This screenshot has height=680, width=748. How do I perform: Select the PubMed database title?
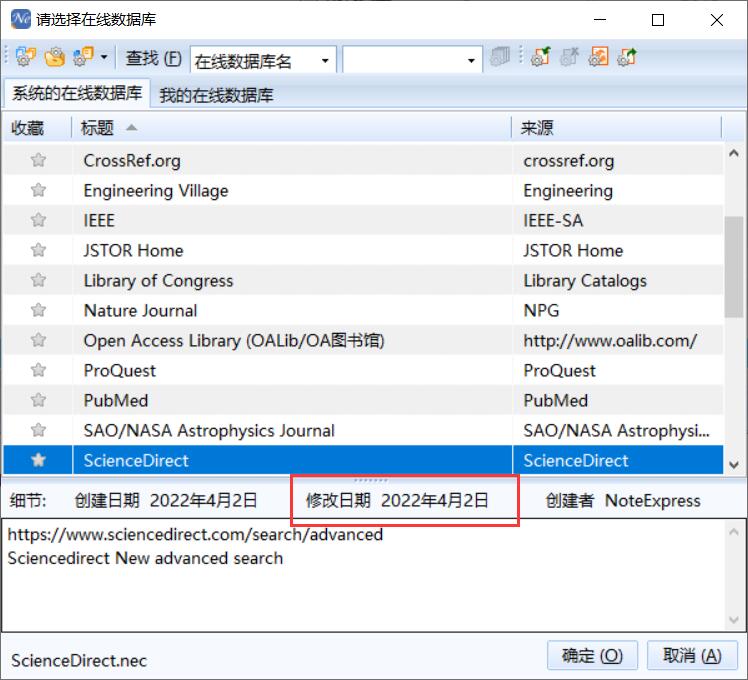tap(116, 401)
